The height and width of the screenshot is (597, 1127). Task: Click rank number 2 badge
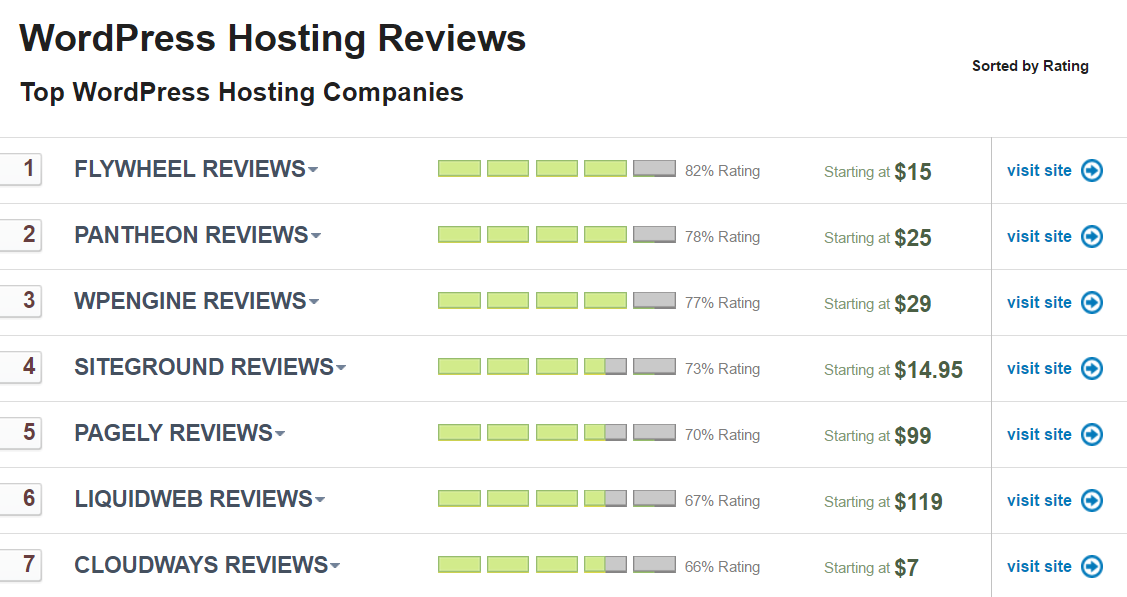click(x=22, y=235)
